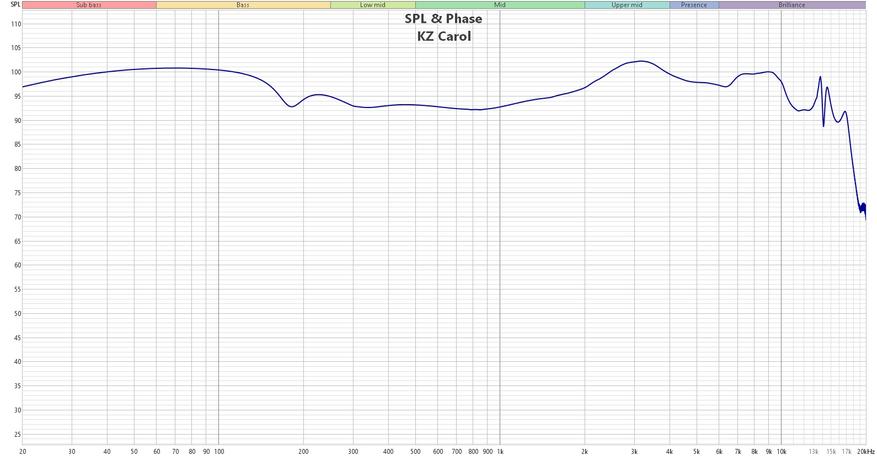Click the 600 Hz frequency label
Screen dimensions: 877x458
pyautogui.click(x=438, y=451)
